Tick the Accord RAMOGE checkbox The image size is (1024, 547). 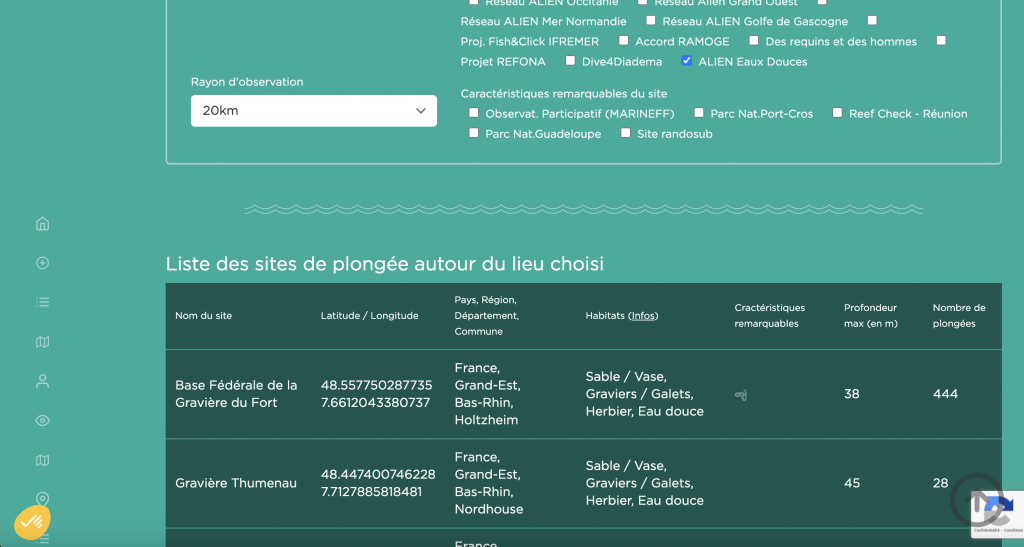pyautogui.click(x=624, y=41)
